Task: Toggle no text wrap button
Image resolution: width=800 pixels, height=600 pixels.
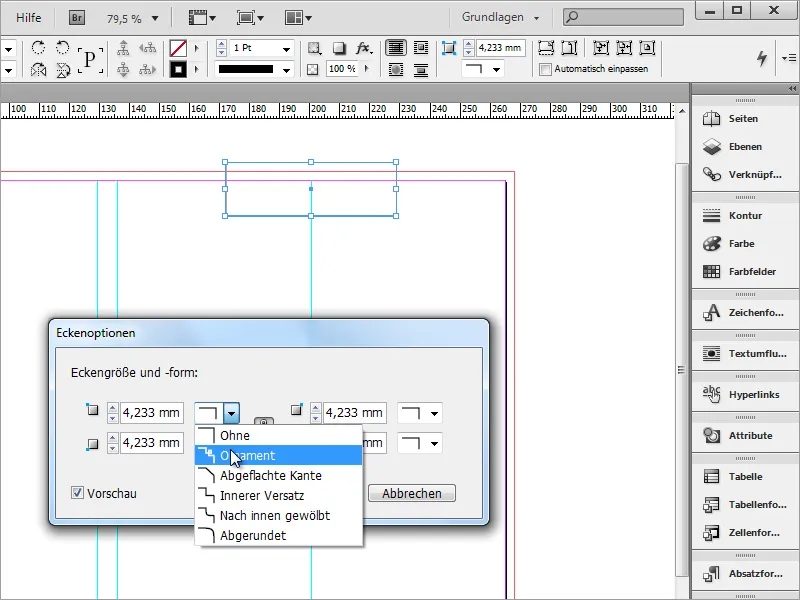Action: (x=395, y=48)
